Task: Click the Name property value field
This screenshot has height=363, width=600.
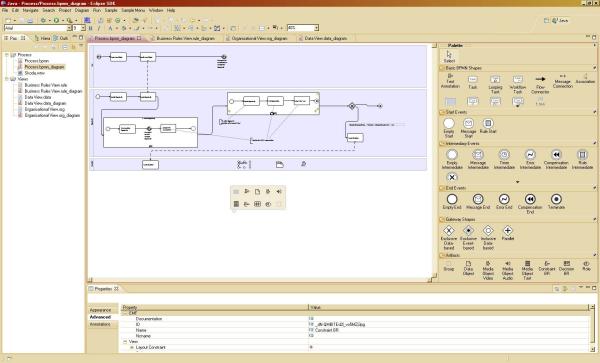Action: [448, 330]
